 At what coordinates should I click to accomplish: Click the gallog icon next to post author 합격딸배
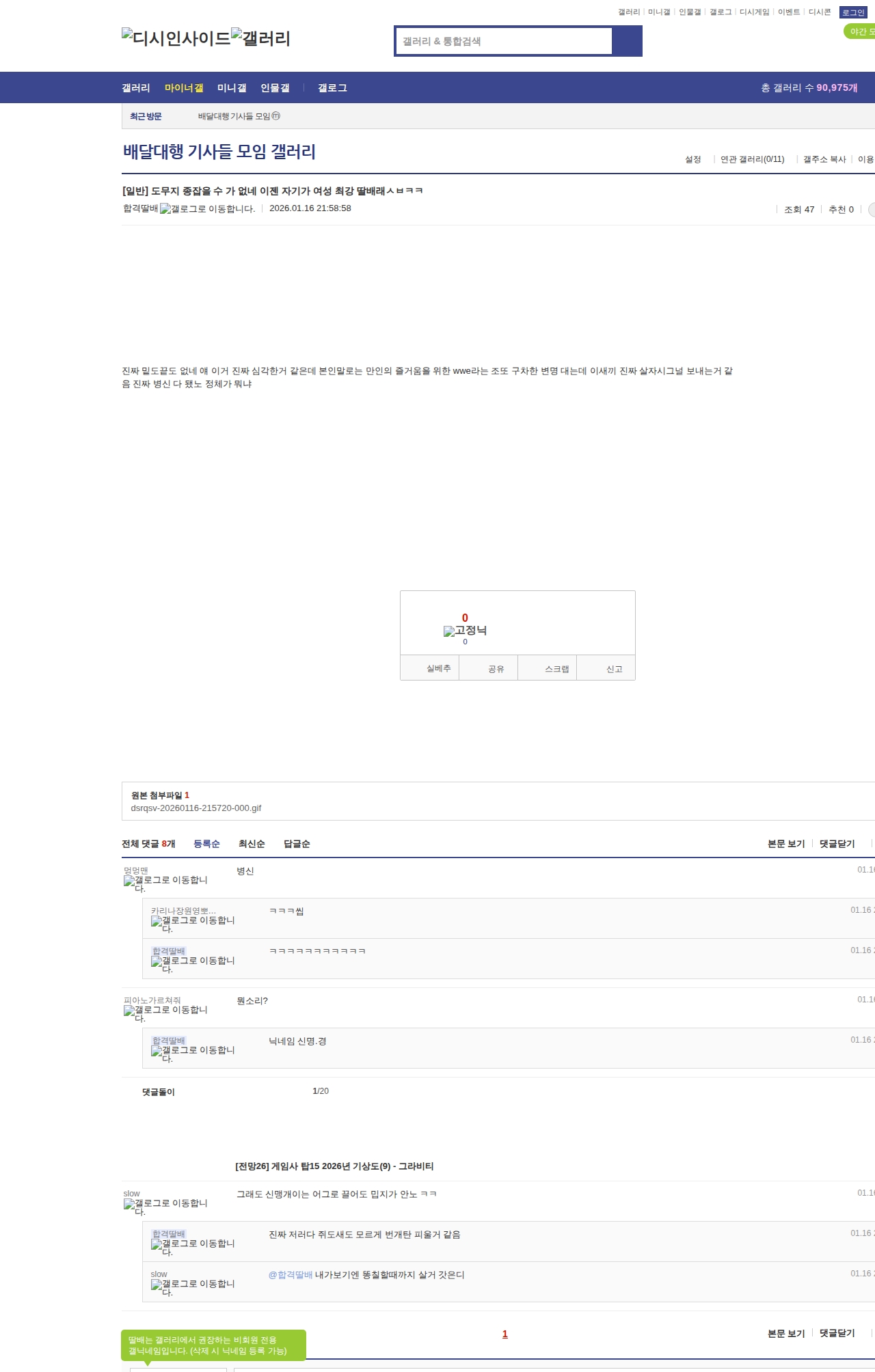[206, 209]
